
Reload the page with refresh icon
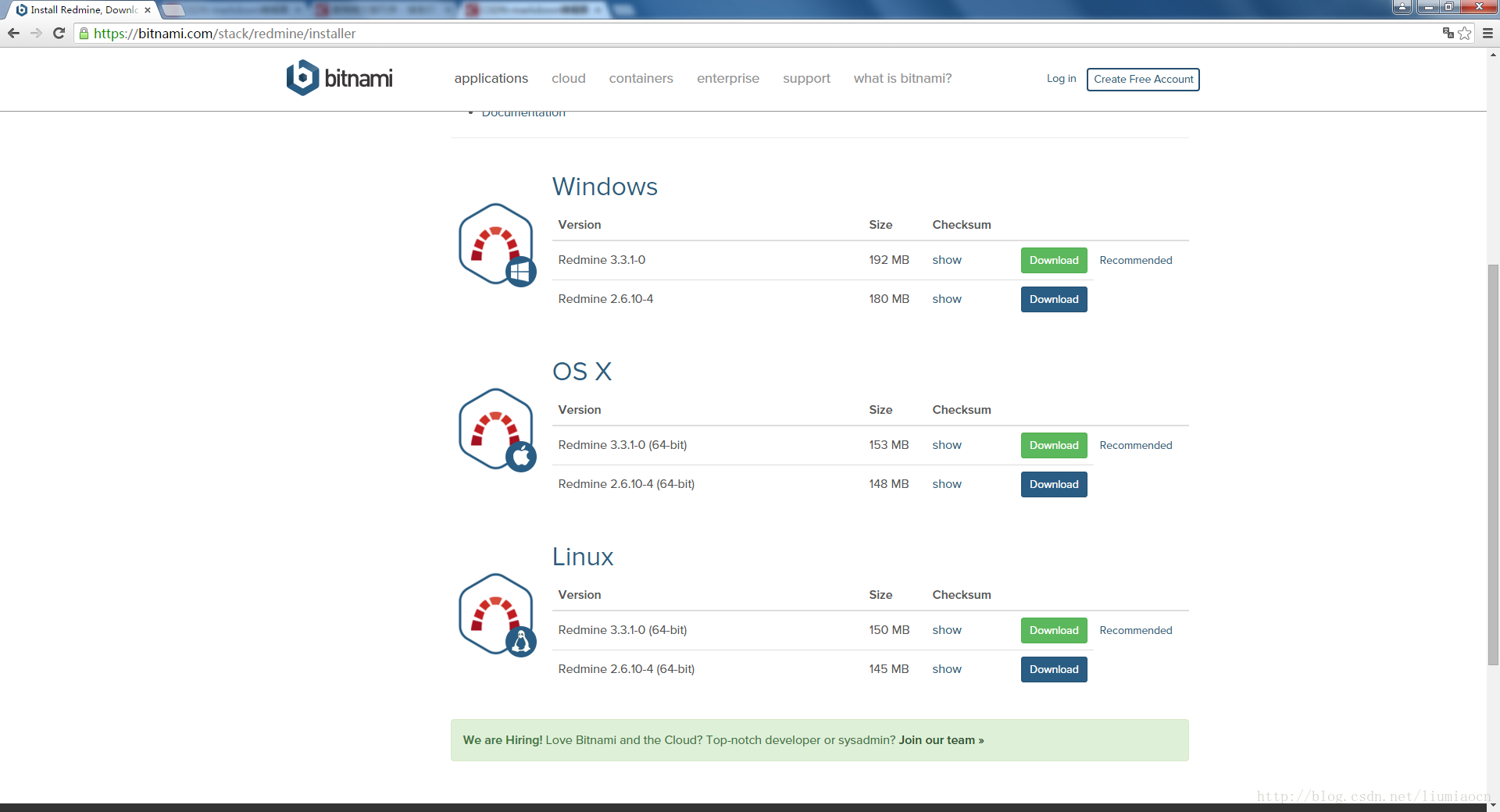(59, 33)
